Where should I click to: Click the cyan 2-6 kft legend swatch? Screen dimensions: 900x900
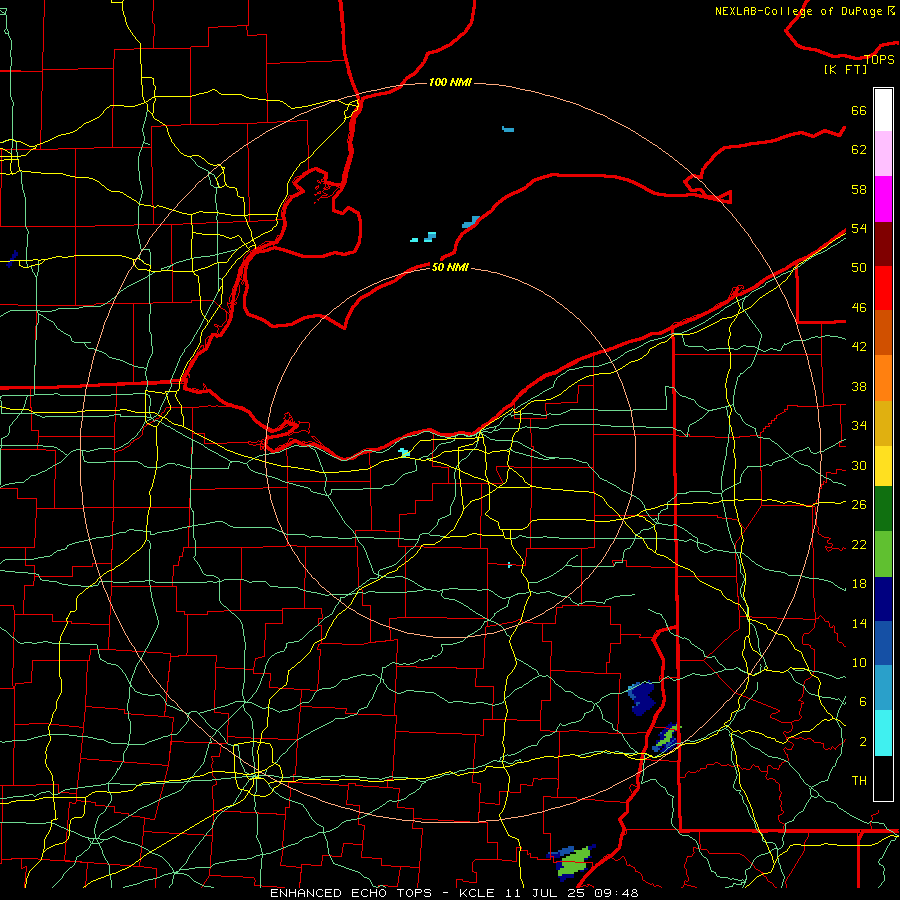883,733
